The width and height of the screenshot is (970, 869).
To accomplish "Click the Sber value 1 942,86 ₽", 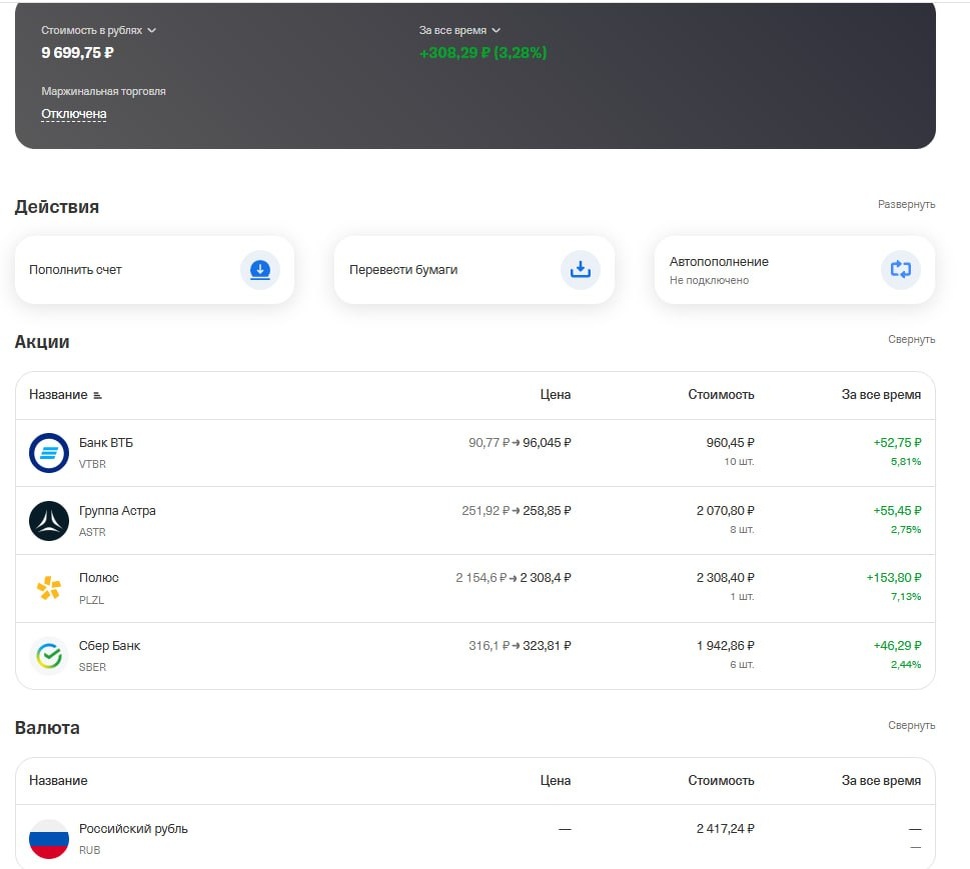I will click(x=725, y=646).
